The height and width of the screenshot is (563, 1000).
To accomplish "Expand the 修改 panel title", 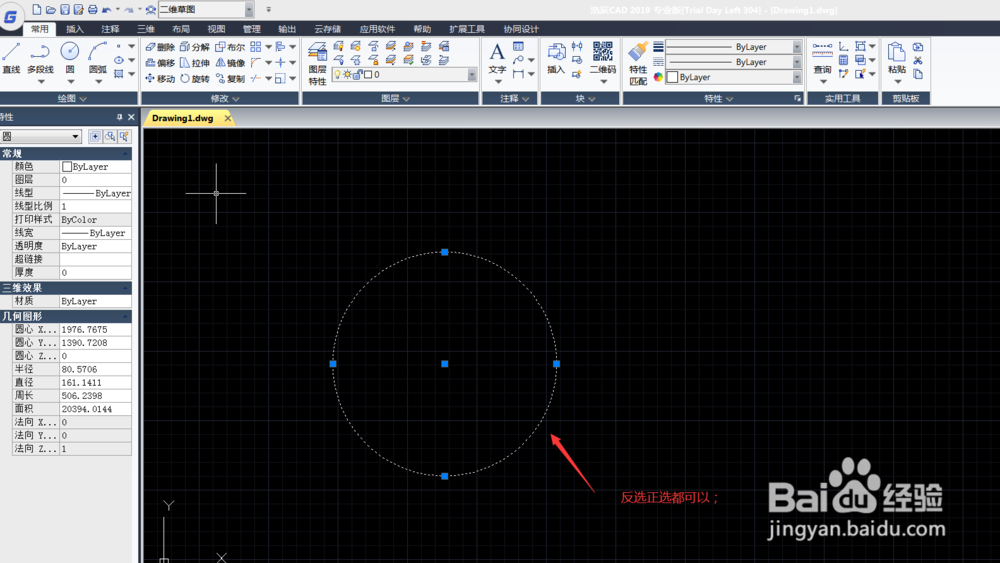I will (x=220, y=98).
